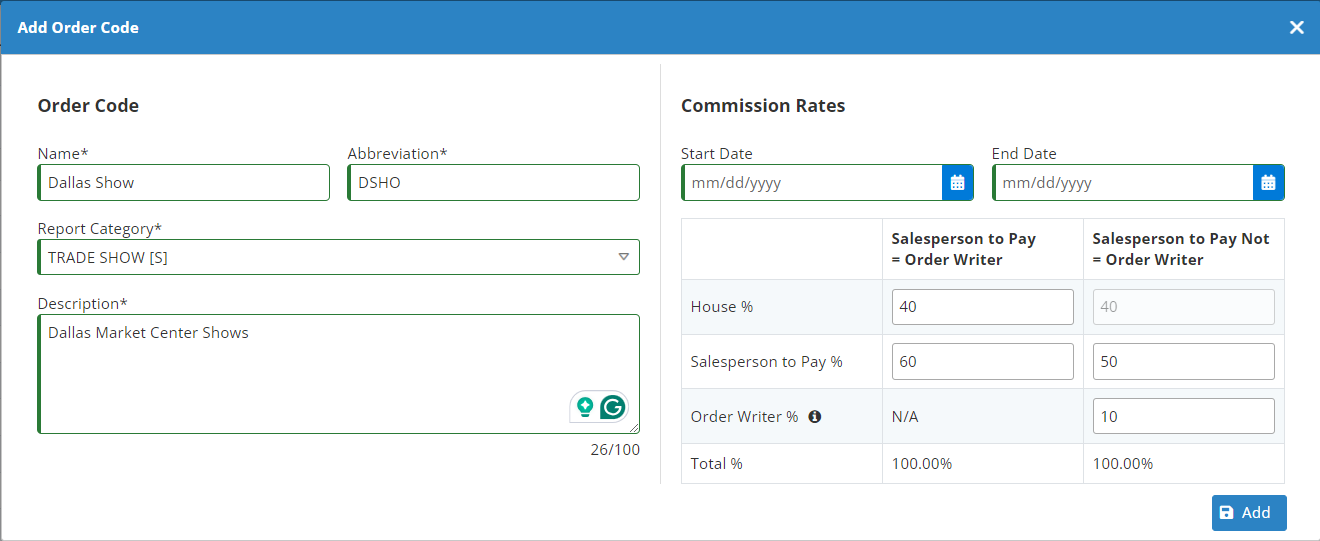Click the Name field containing Dallas Show
Viewport: 1320px width, 541px height.
[184, 183]
